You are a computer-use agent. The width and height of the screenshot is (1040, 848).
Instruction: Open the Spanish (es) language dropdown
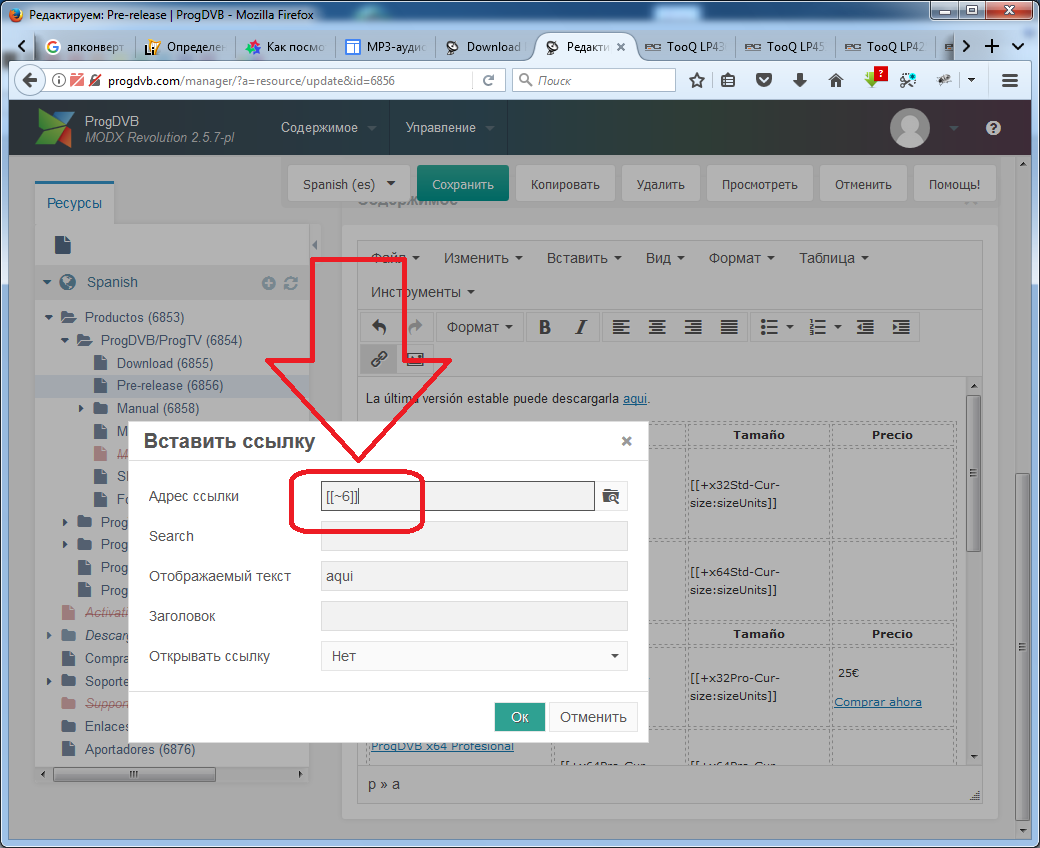[x=350, y=184]
